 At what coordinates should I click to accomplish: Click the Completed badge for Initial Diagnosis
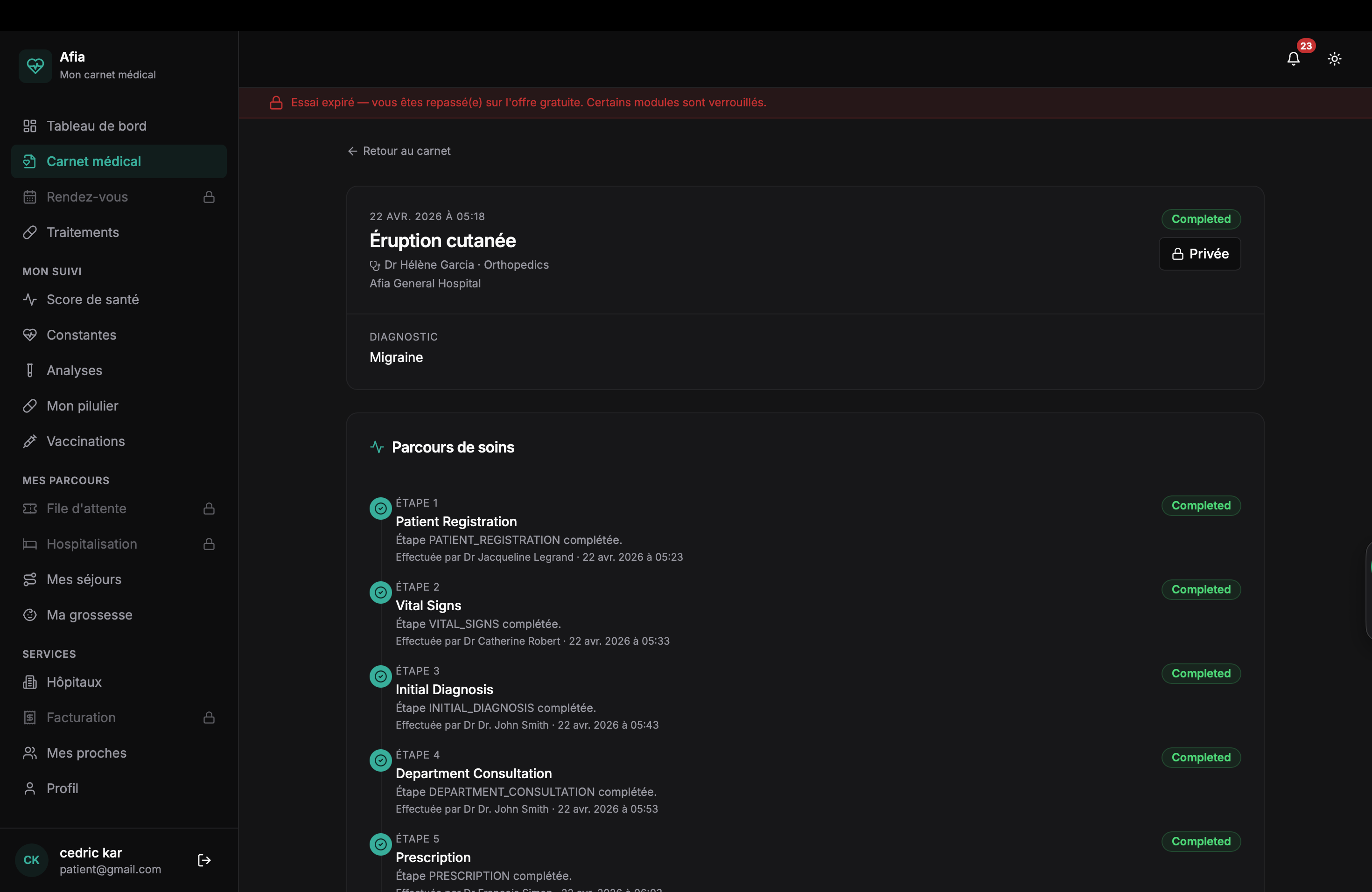tap(1201, 674)
